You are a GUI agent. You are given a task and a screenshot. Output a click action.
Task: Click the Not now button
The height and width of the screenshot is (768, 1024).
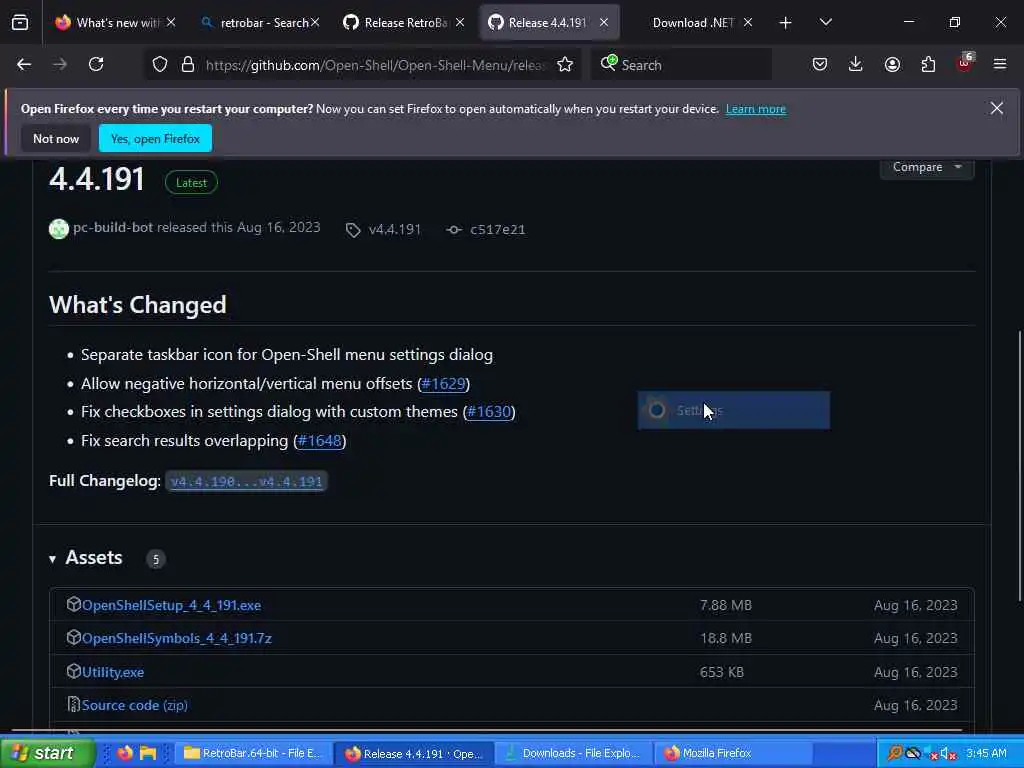click(56, 138)
